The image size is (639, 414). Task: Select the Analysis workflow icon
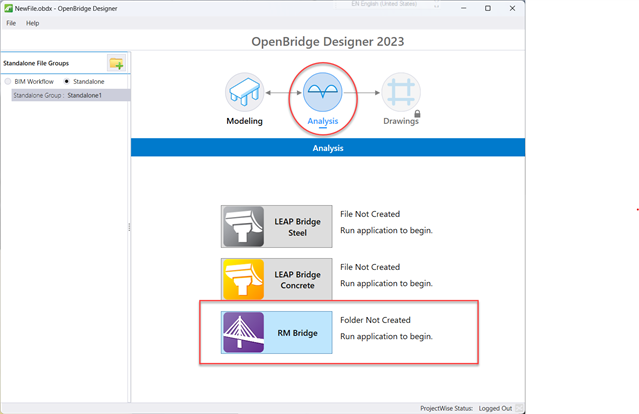(322, 92)
